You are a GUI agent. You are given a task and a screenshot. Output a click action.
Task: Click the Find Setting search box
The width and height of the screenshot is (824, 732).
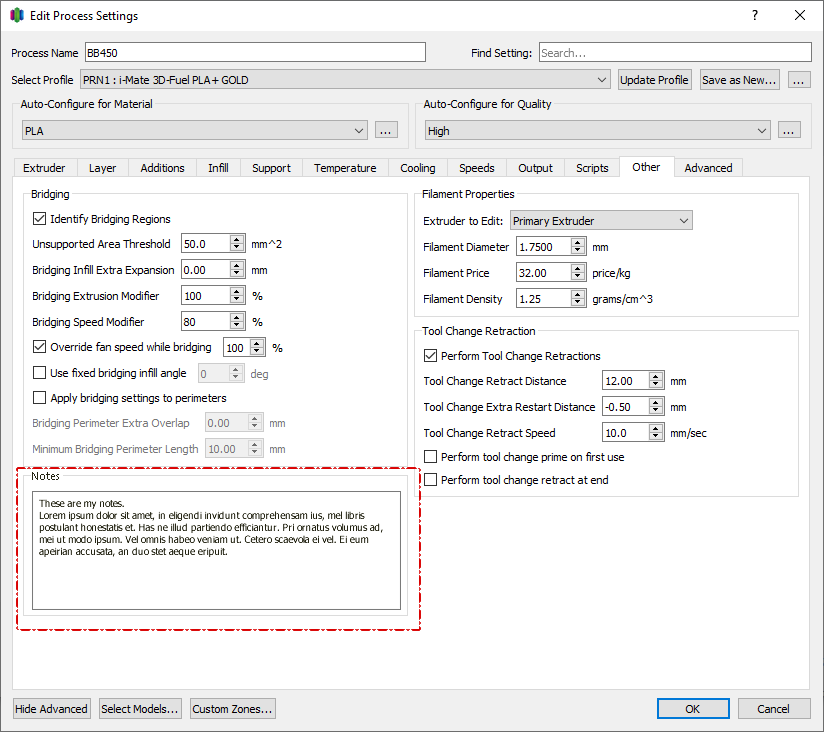(x=675, y=53)
